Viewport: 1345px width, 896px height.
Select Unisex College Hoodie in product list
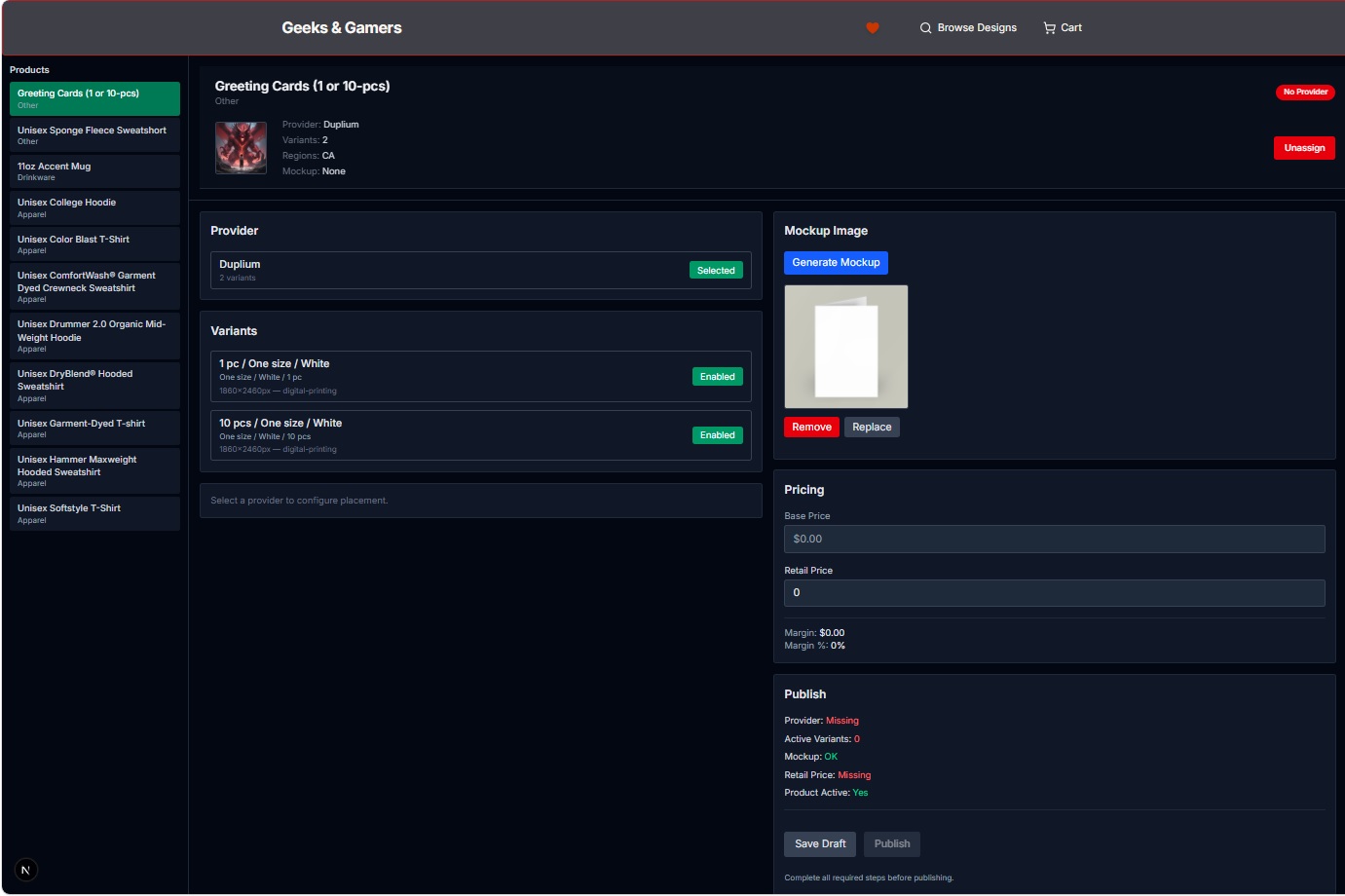coord(94,207)
